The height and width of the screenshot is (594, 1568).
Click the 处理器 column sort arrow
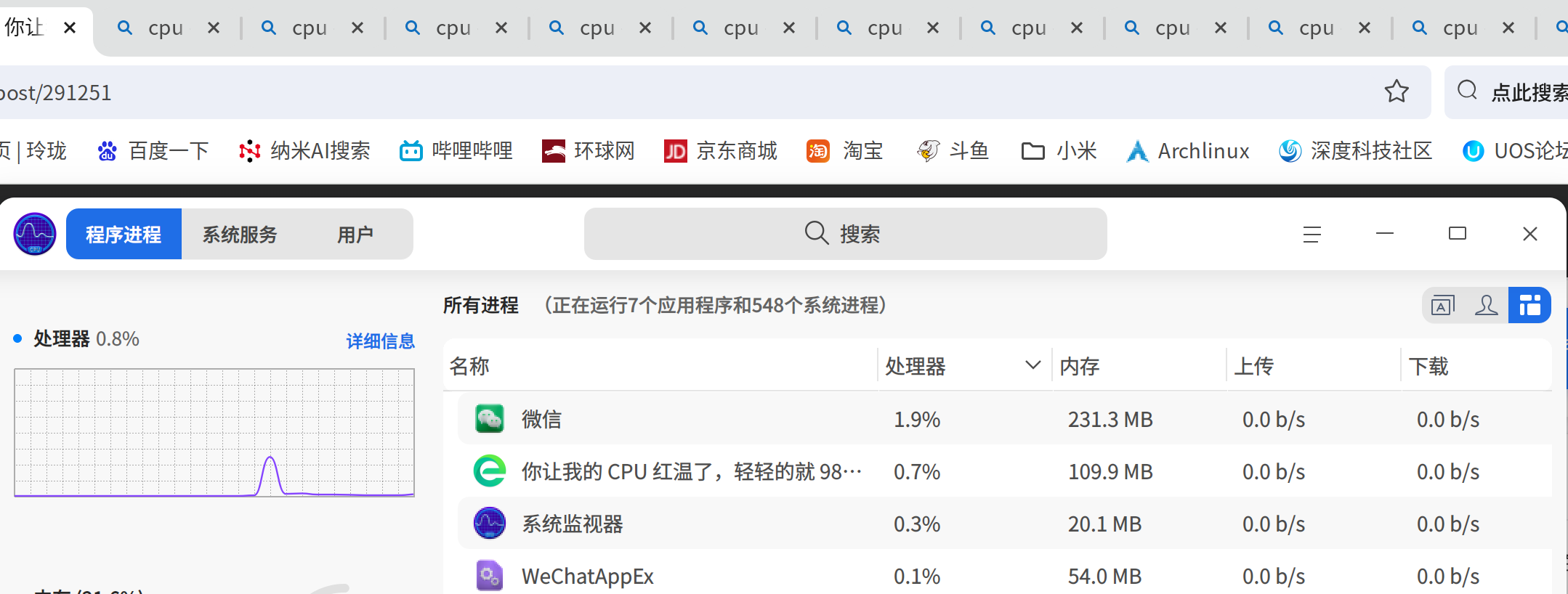point(1032,365)
